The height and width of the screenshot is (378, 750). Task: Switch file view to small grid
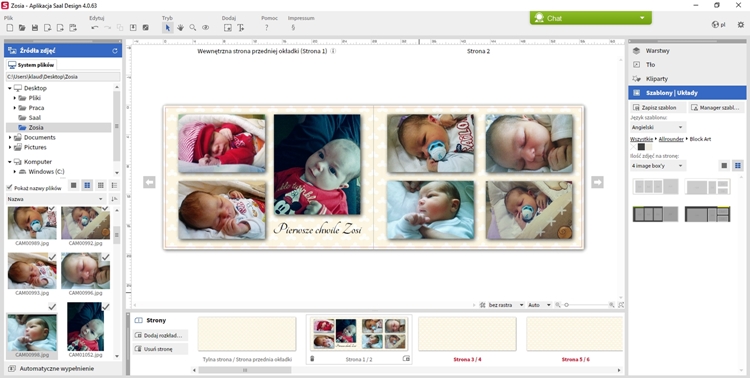pyautogui.click(x=100, y=185)
